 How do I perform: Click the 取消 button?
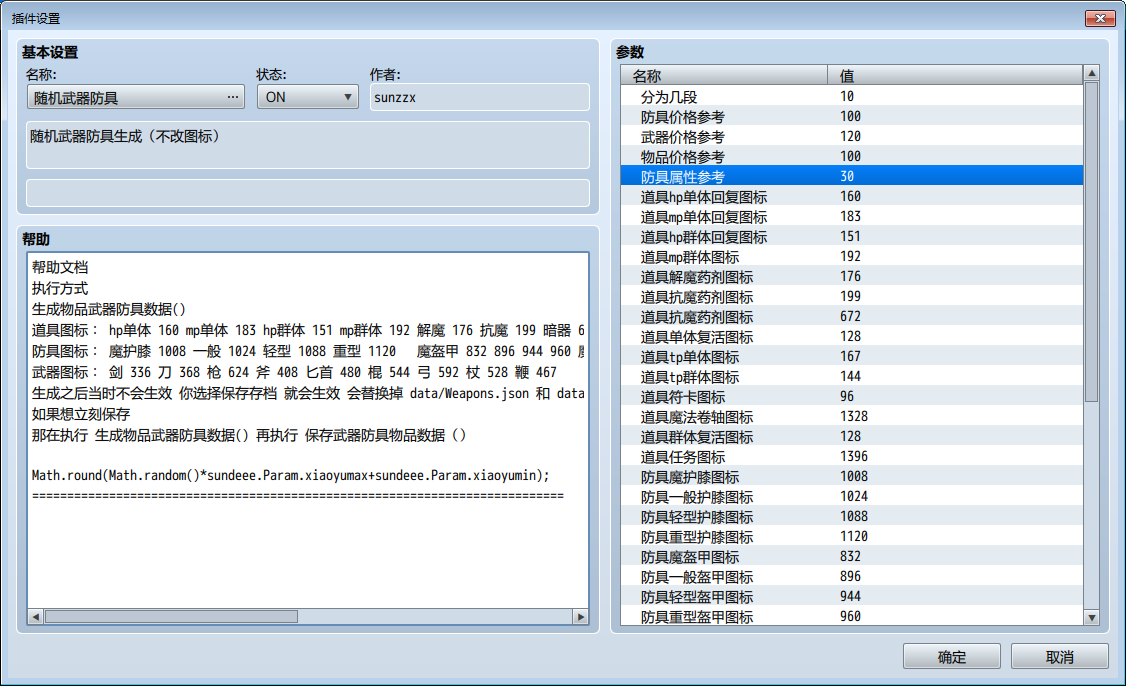tap(1059, 657)
